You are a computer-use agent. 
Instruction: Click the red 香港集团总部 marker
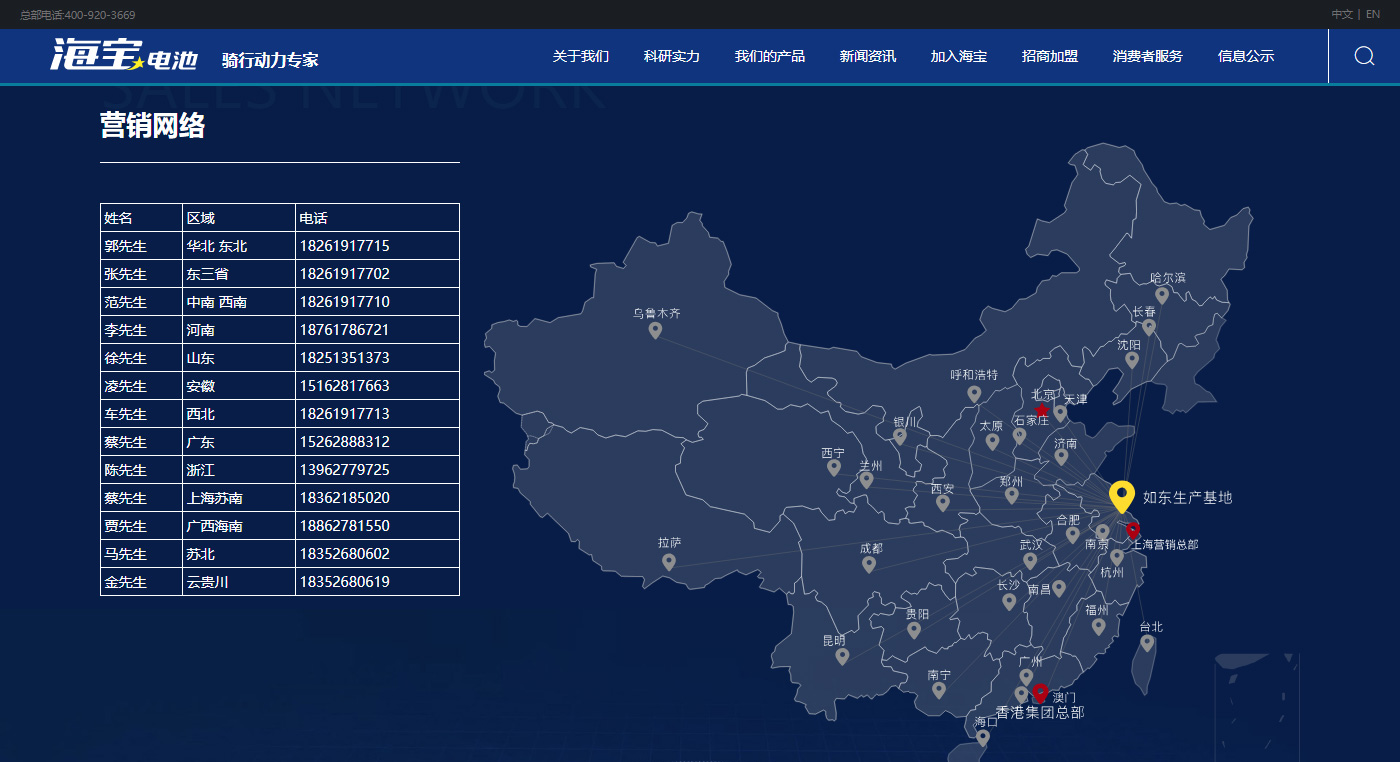point(1040,692)
